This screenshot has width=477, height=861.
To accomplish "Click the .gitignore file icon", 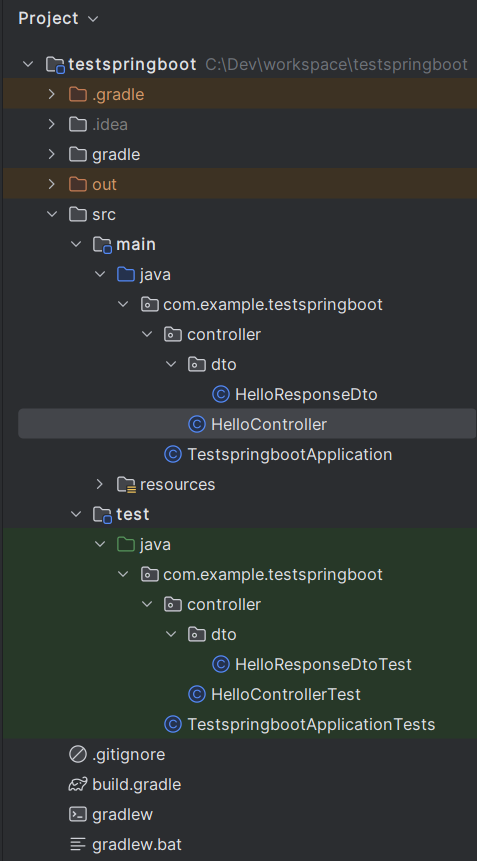I will (78, 754).
